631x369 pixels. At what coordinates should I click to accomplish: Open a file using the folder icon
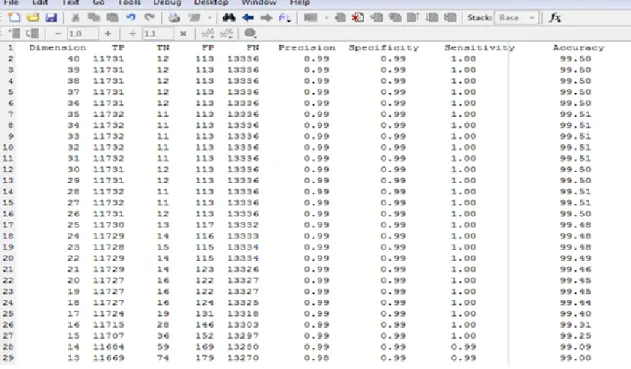pyautogui.click(x=33, y=17)
